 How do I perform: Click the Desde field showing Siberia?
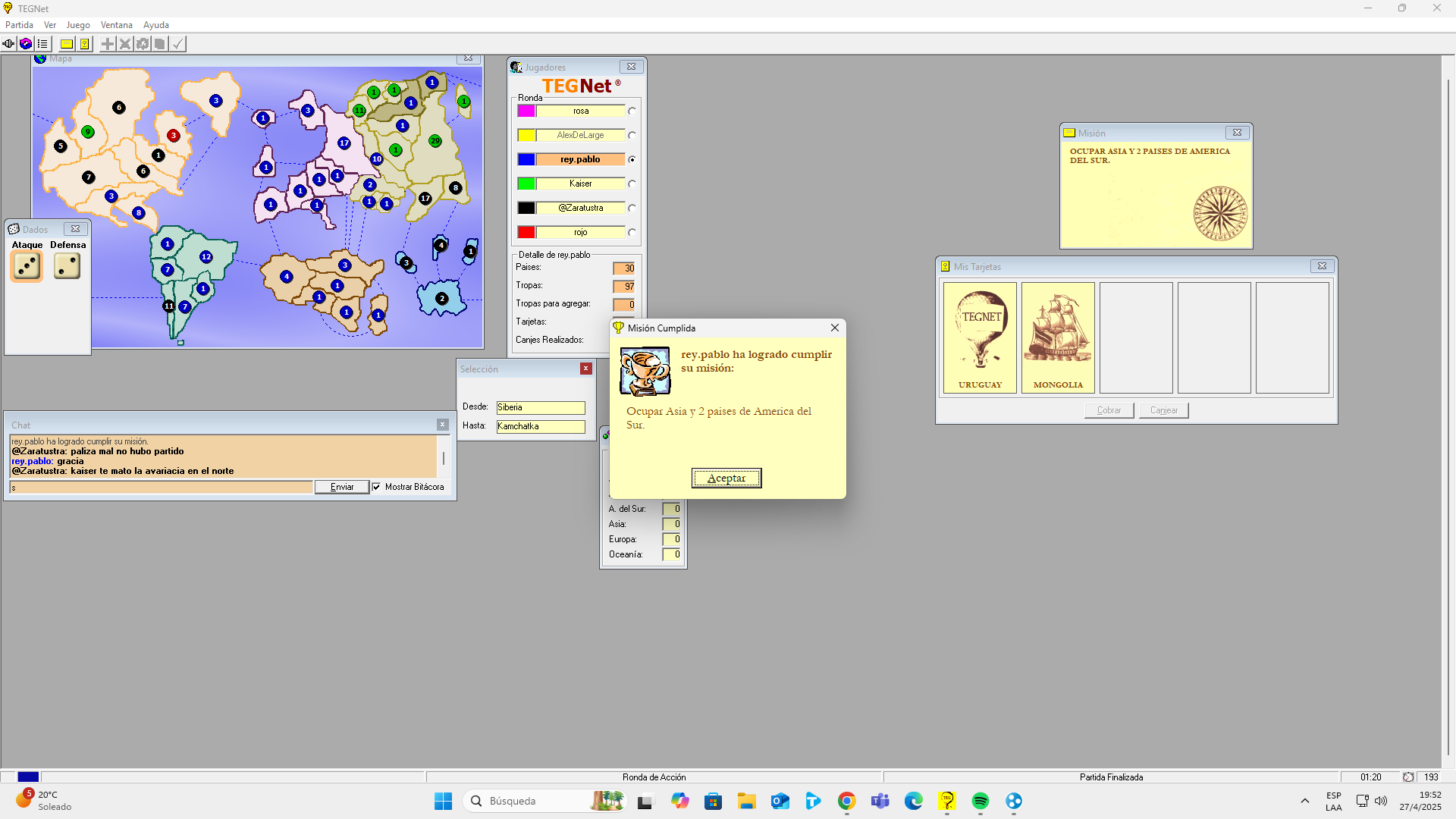coord(541,407)
